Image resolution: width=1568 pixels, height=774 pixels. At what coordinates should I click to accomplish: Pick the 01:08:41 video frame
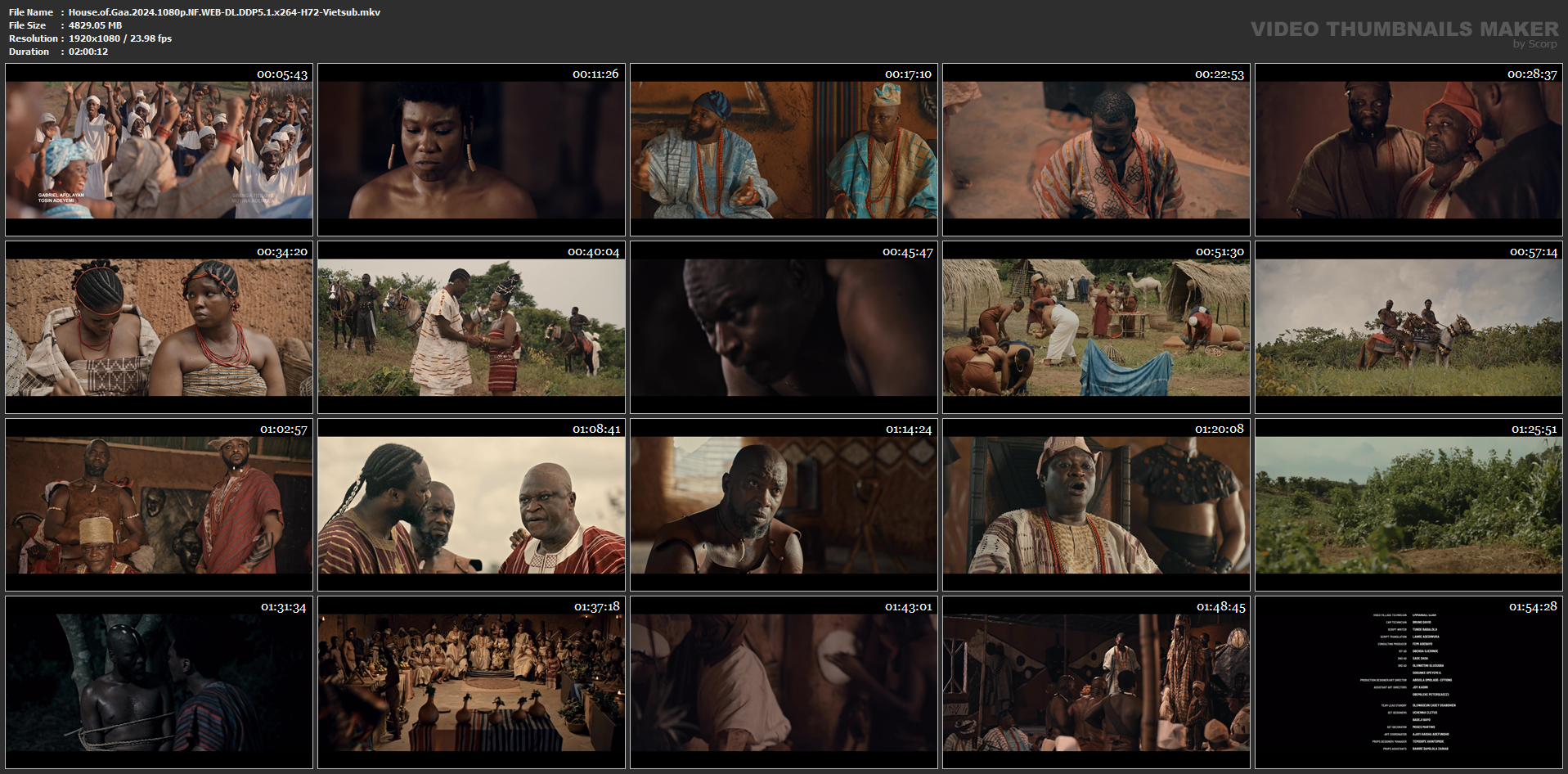coord(471,505)
